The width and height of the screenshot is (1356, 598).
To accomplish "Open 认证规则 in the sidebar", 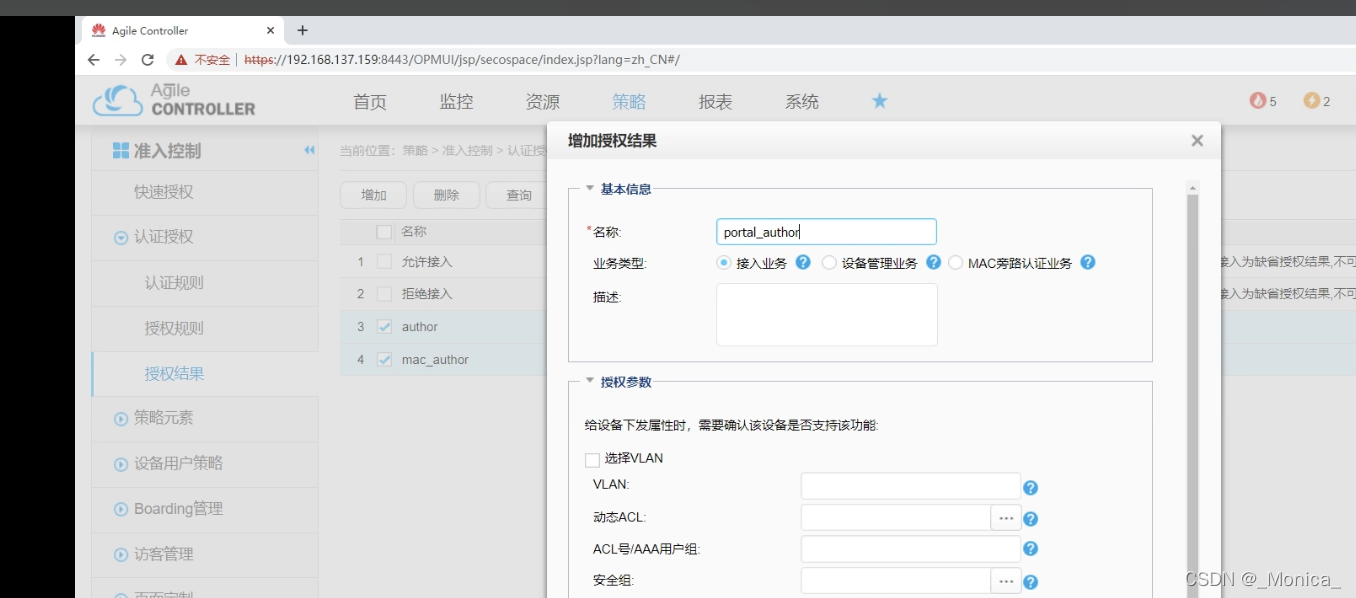I will click(x=174, y=283).
